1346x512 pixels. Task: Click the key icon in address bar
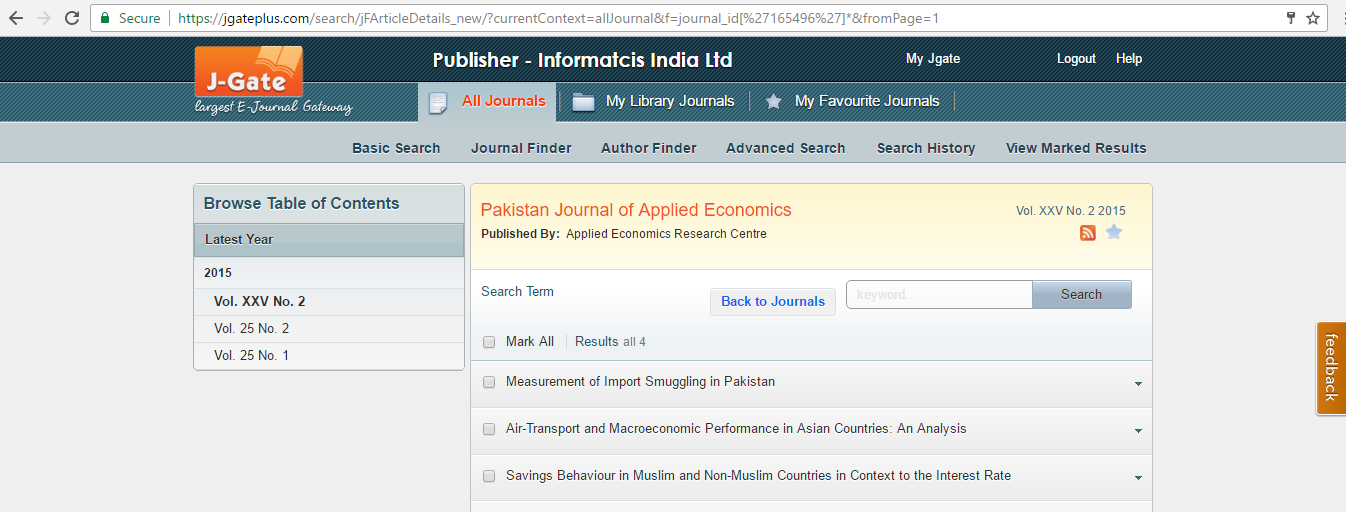click(x=1291, y=18)
